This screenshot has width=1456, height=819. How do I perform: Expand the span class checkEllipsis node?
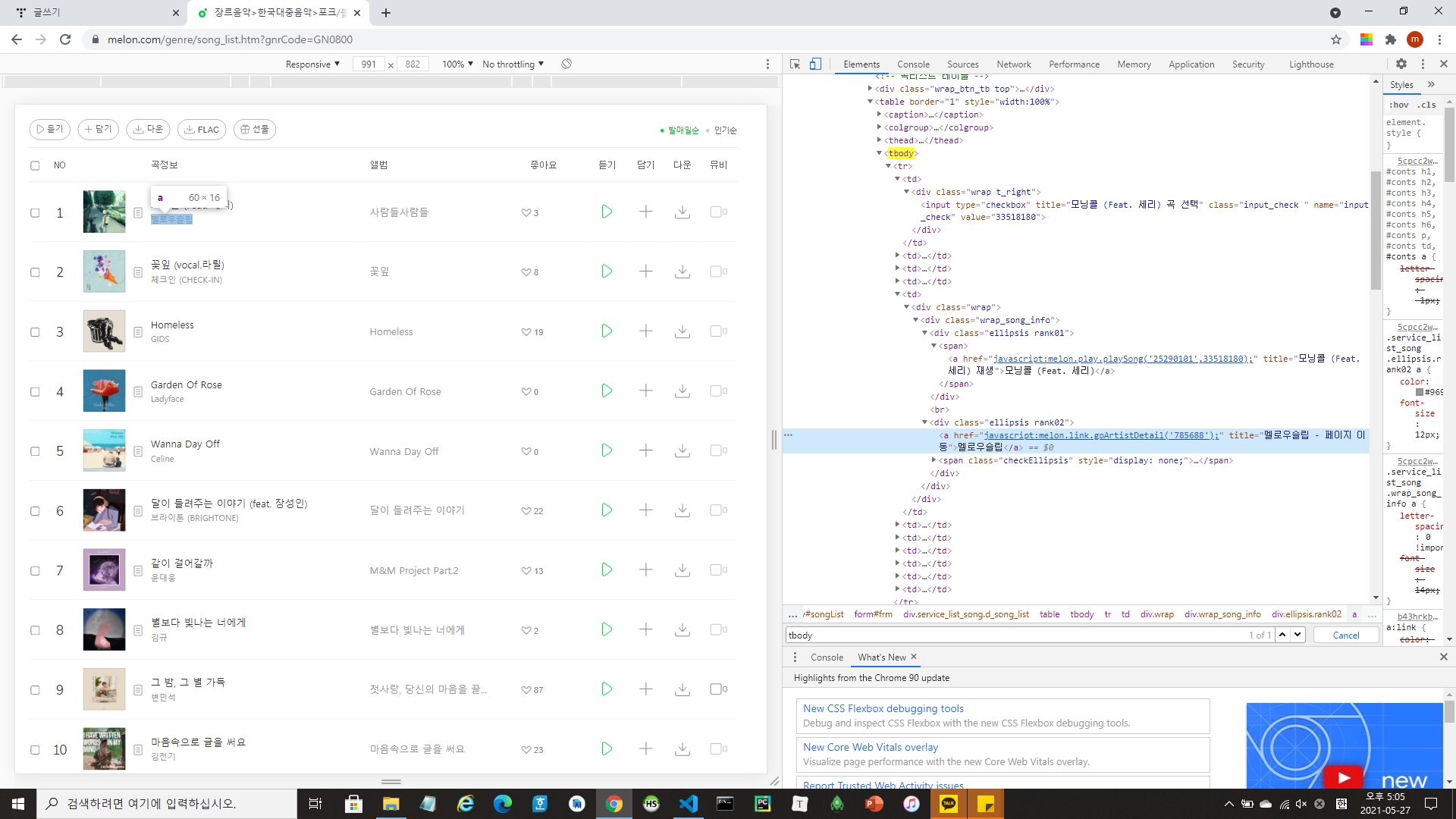934,460
